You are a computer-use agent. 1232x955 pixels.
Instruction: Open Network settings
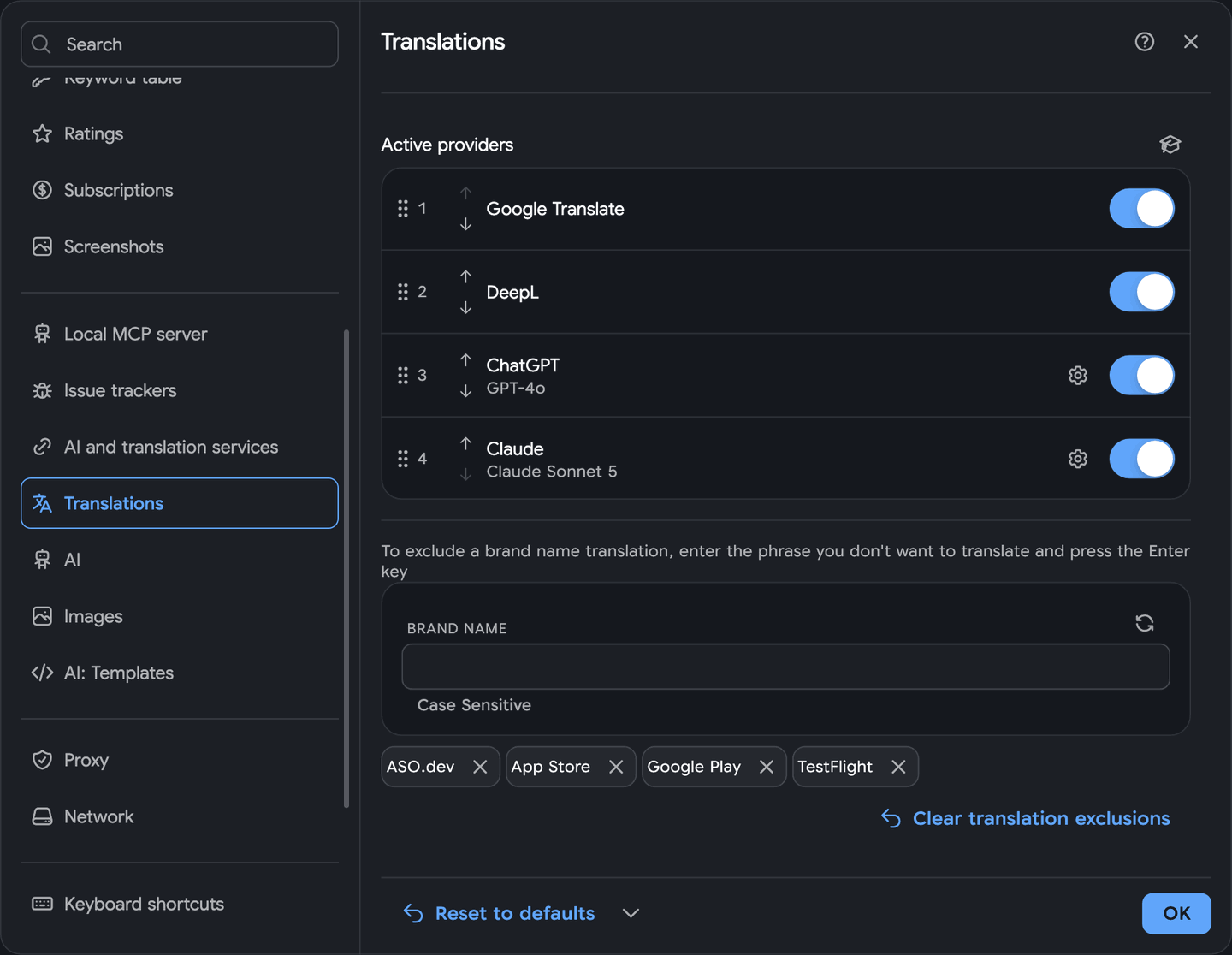pos(180,816)
